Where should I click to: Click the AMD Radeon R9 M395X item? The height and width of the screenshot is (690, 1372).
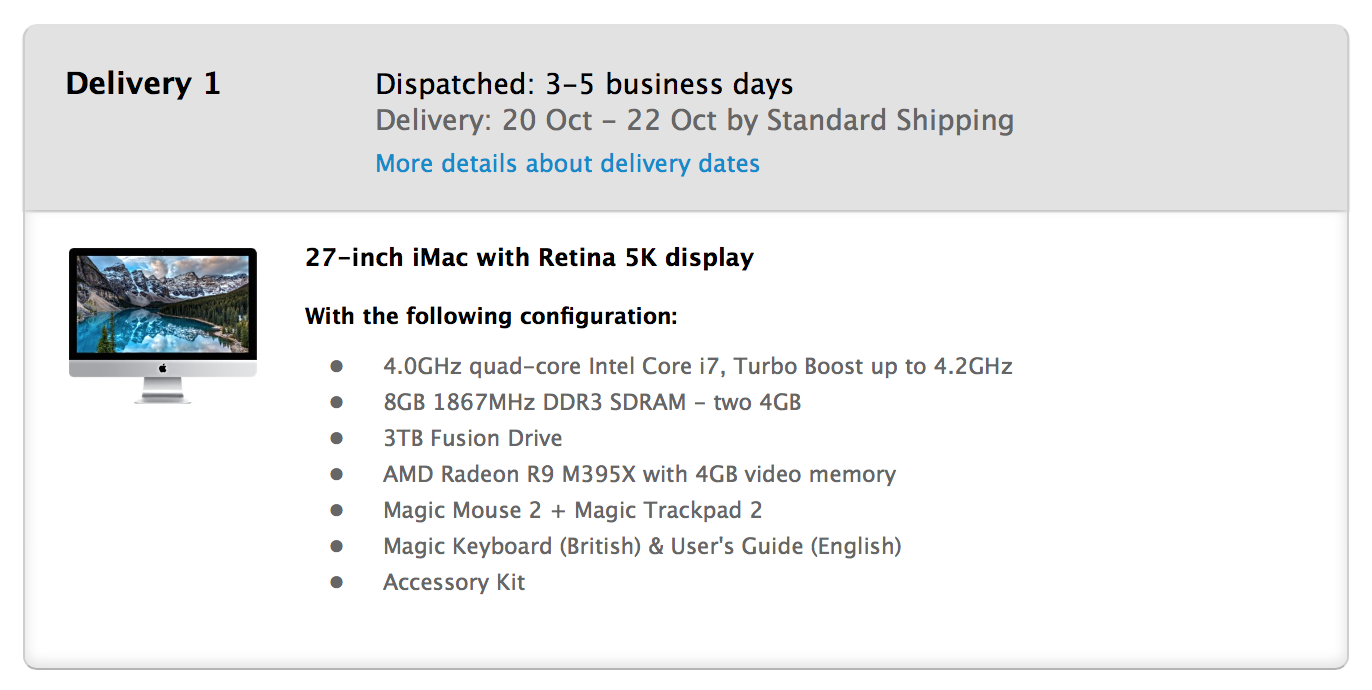pos(639,474)
